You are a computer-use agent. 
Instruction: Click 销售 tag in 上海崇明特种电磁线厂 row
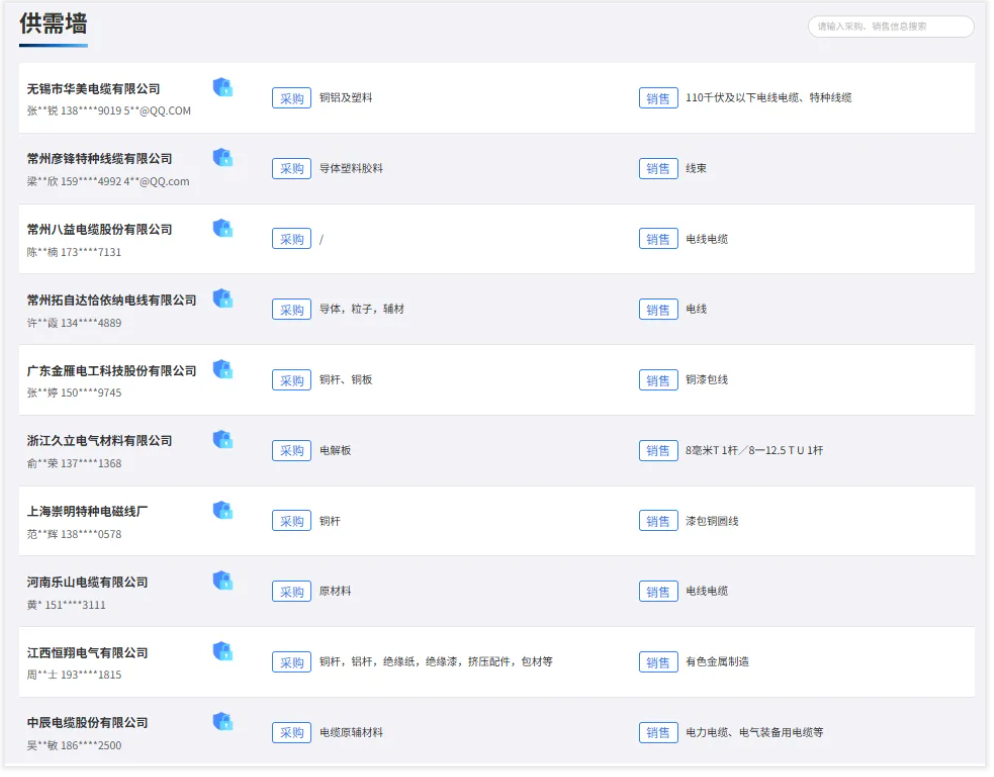click(659, 522)
